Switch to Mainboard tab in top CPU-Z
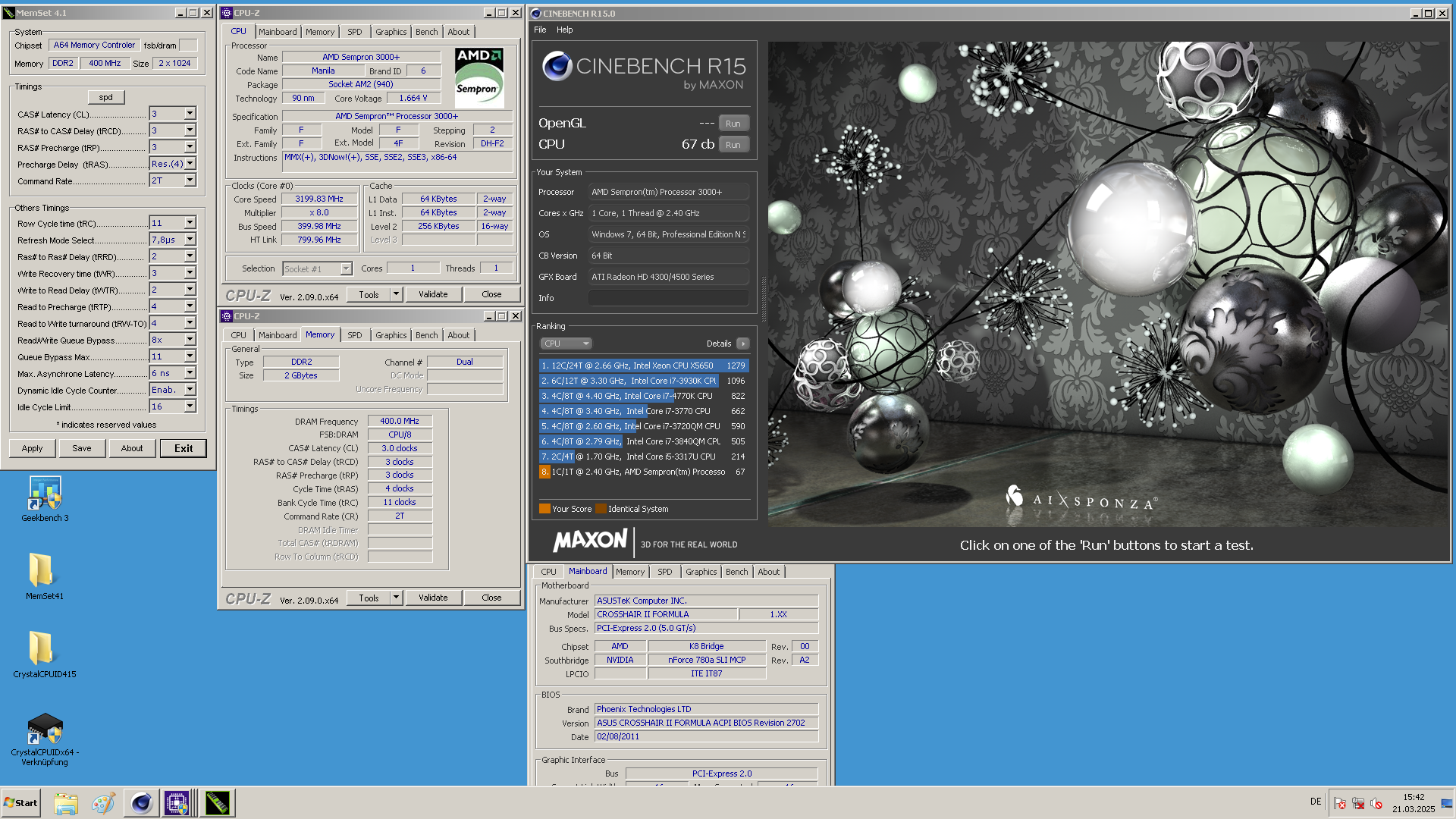1456x819 pixels. 278,32
